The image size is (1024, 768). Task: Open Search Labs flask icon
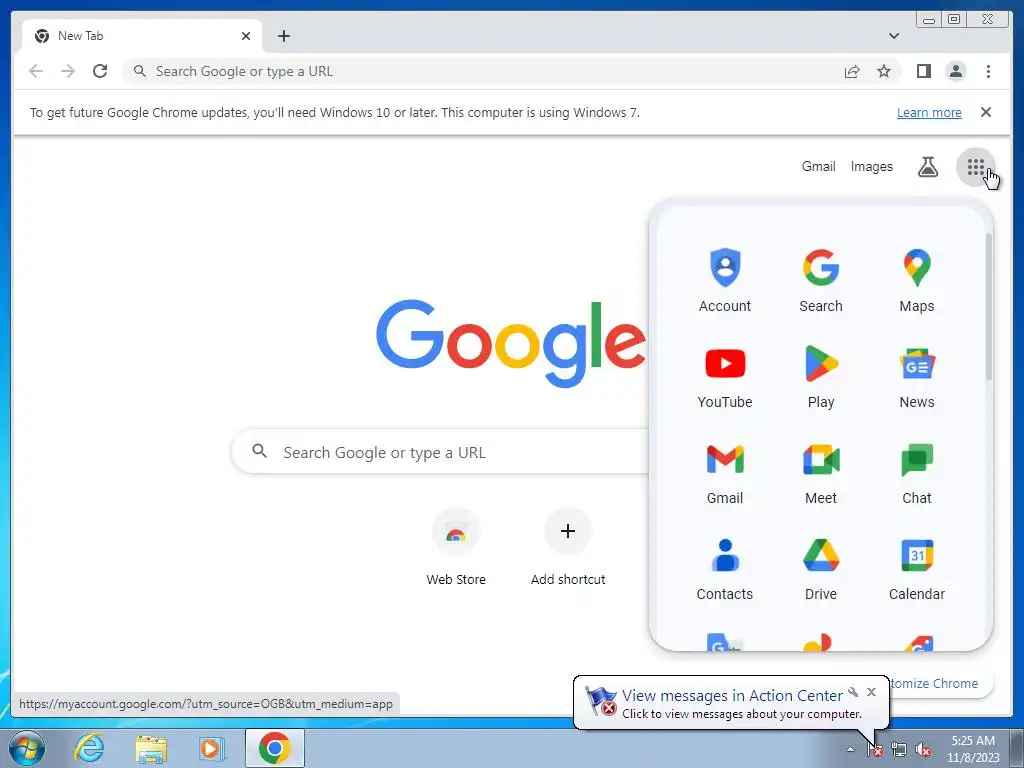click(x=928, y=167)
